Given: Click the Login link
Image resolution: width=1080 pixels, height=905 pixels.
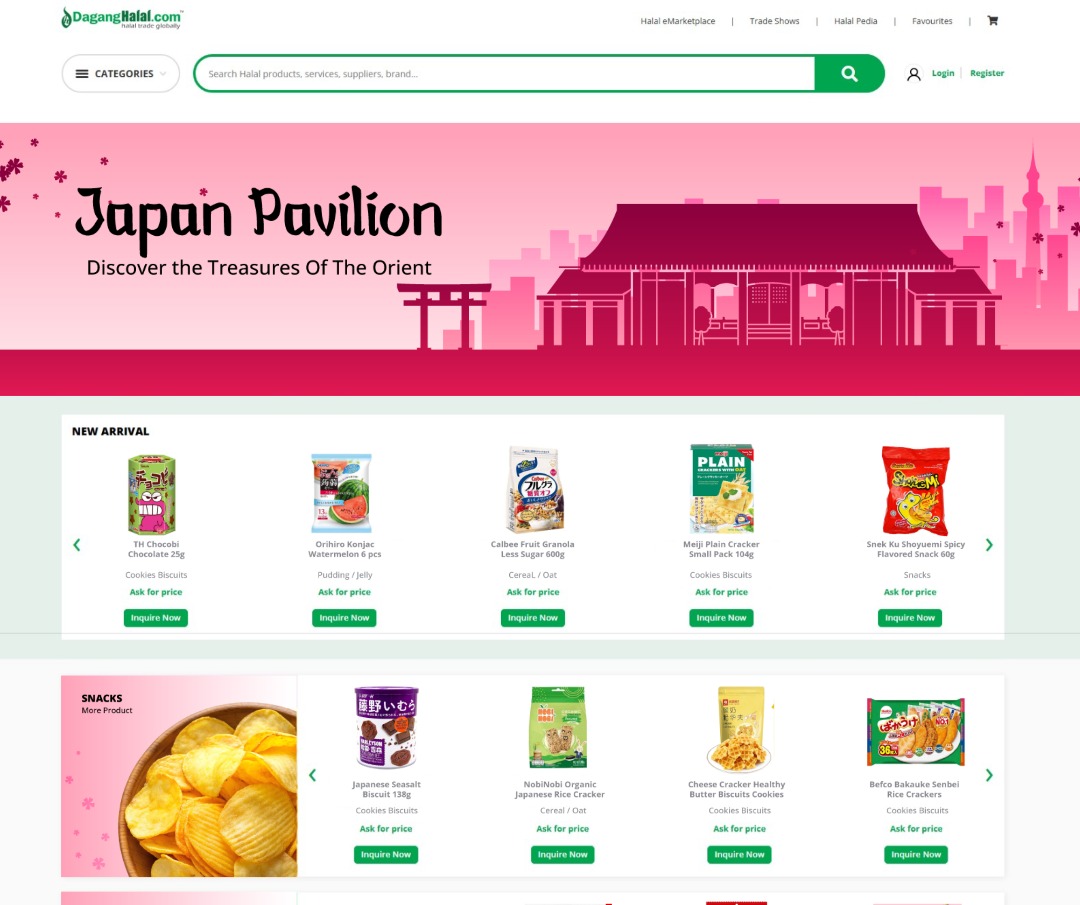Looking at the screenshot, I should pos(943,73).
